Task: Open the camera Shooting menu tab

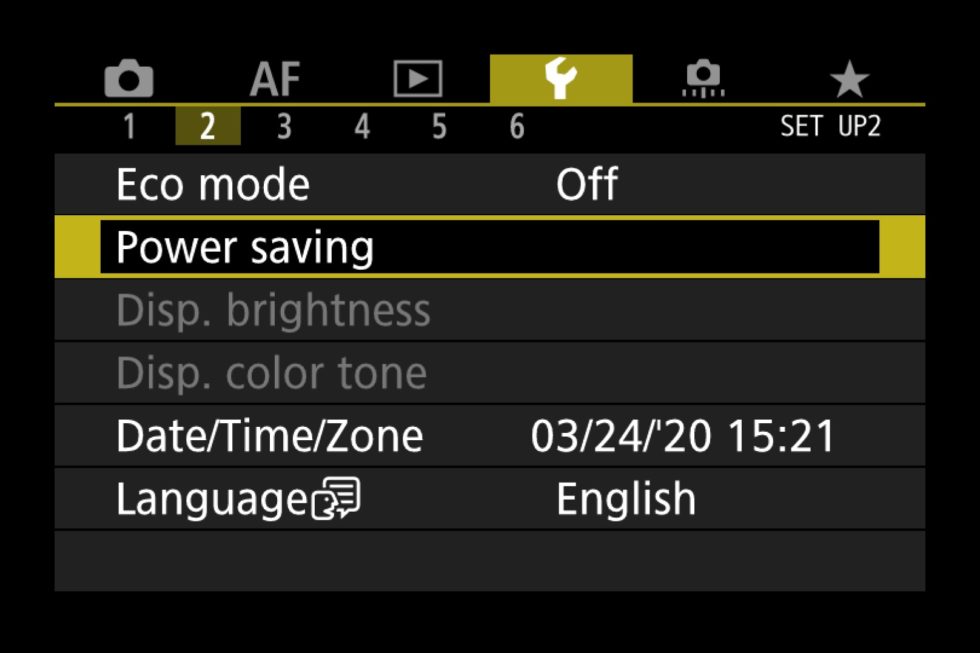Action: pyautogui.click(x=129, y=79)
